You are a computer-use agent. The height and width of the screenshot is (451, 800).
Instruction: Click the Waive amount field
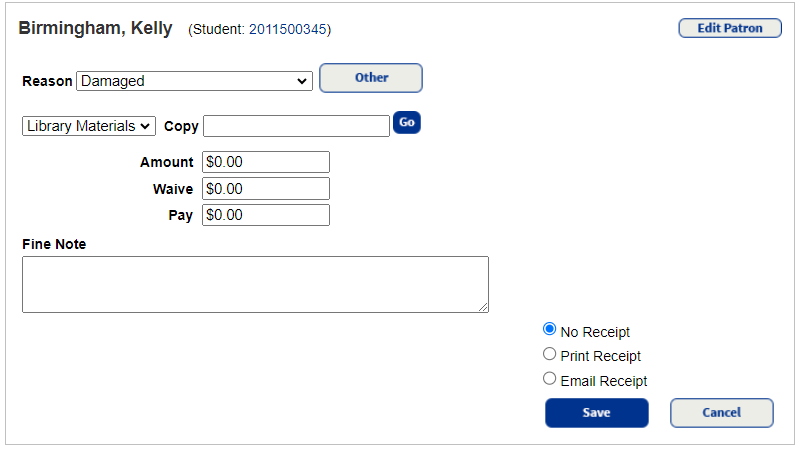click(x=265, y=188)
